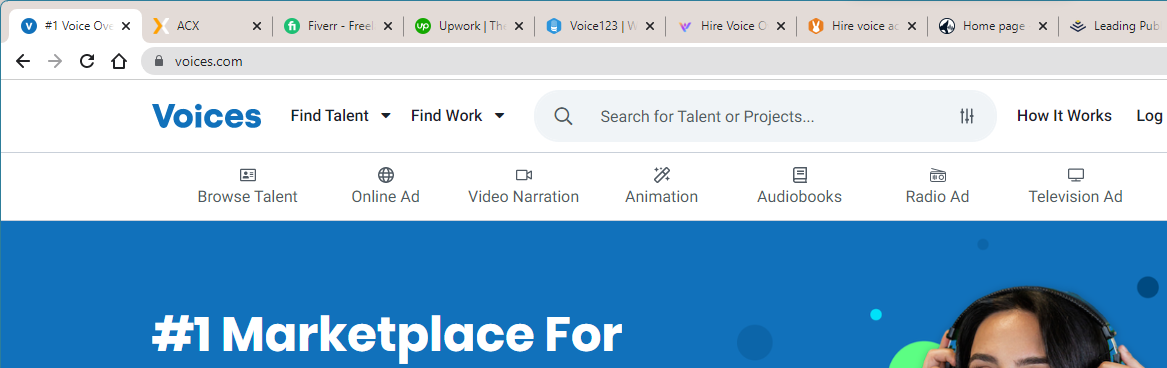Click the Browse Talent card icon
The height and width of the screenshot is (368, 1167).
[248, 175]
